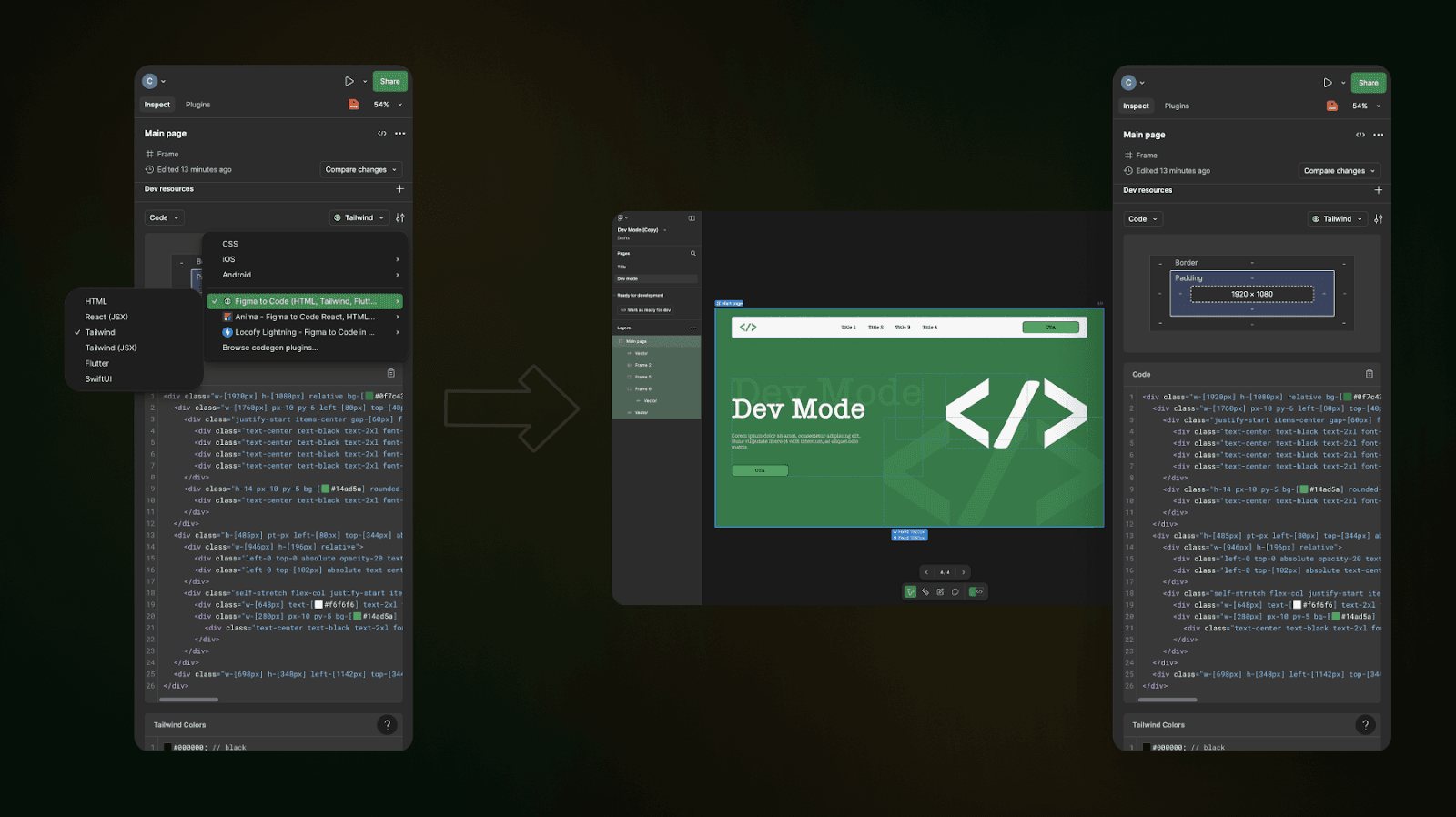Copy code with clipboard icon in left panel

(x=391, y=373)
